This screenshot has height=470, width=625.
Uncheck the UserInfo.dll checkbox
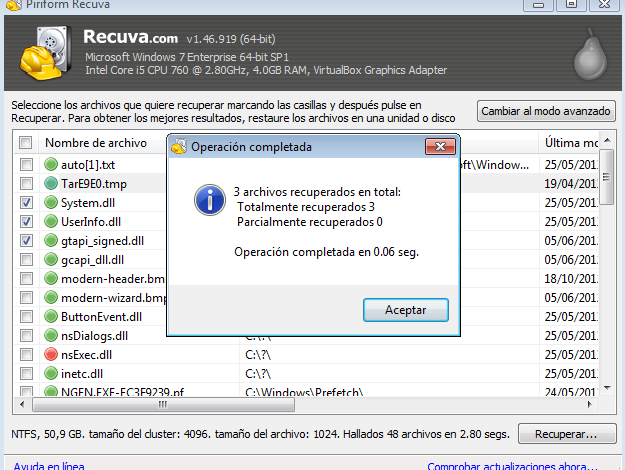(x=26, y=221)
